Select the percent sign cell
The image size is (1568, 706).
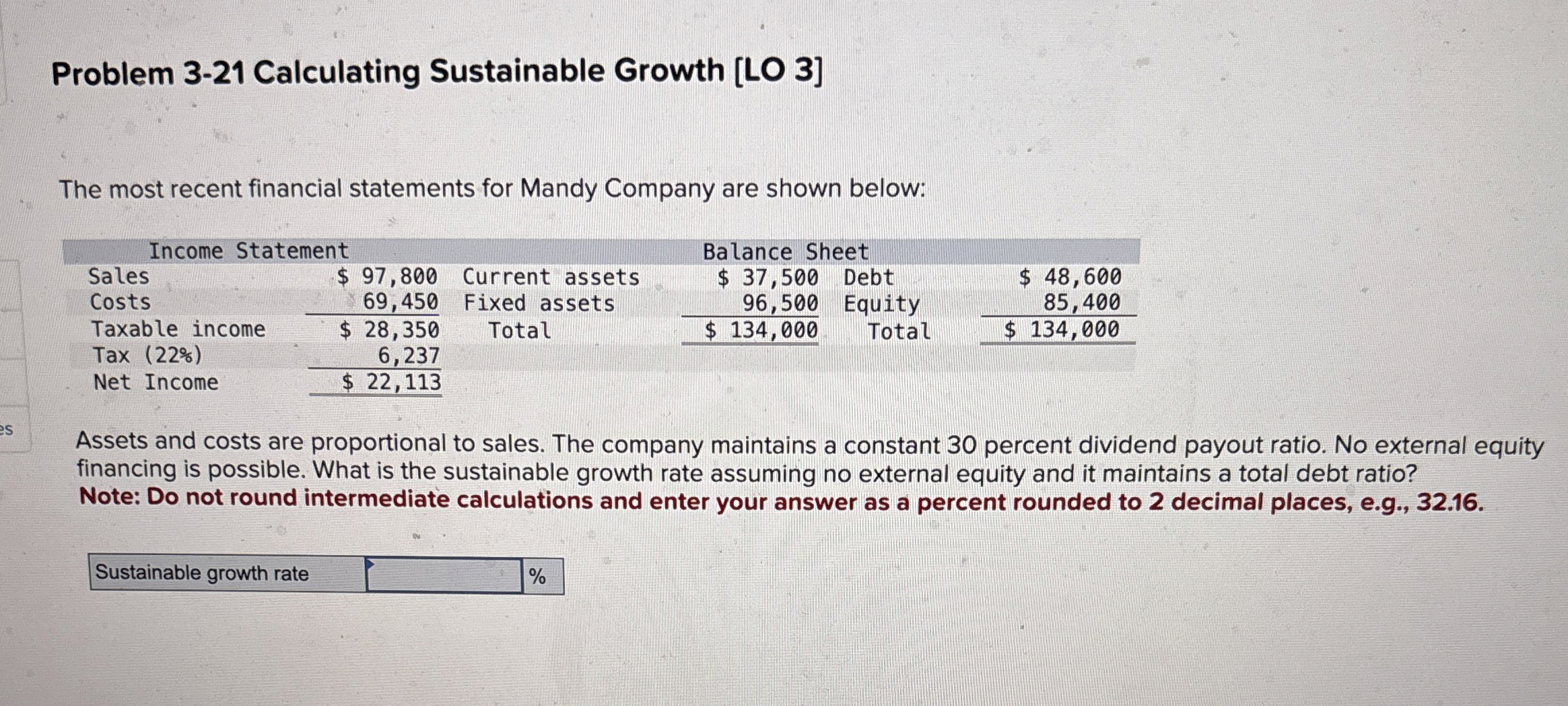pyautogui.click(x=538, y=576)
